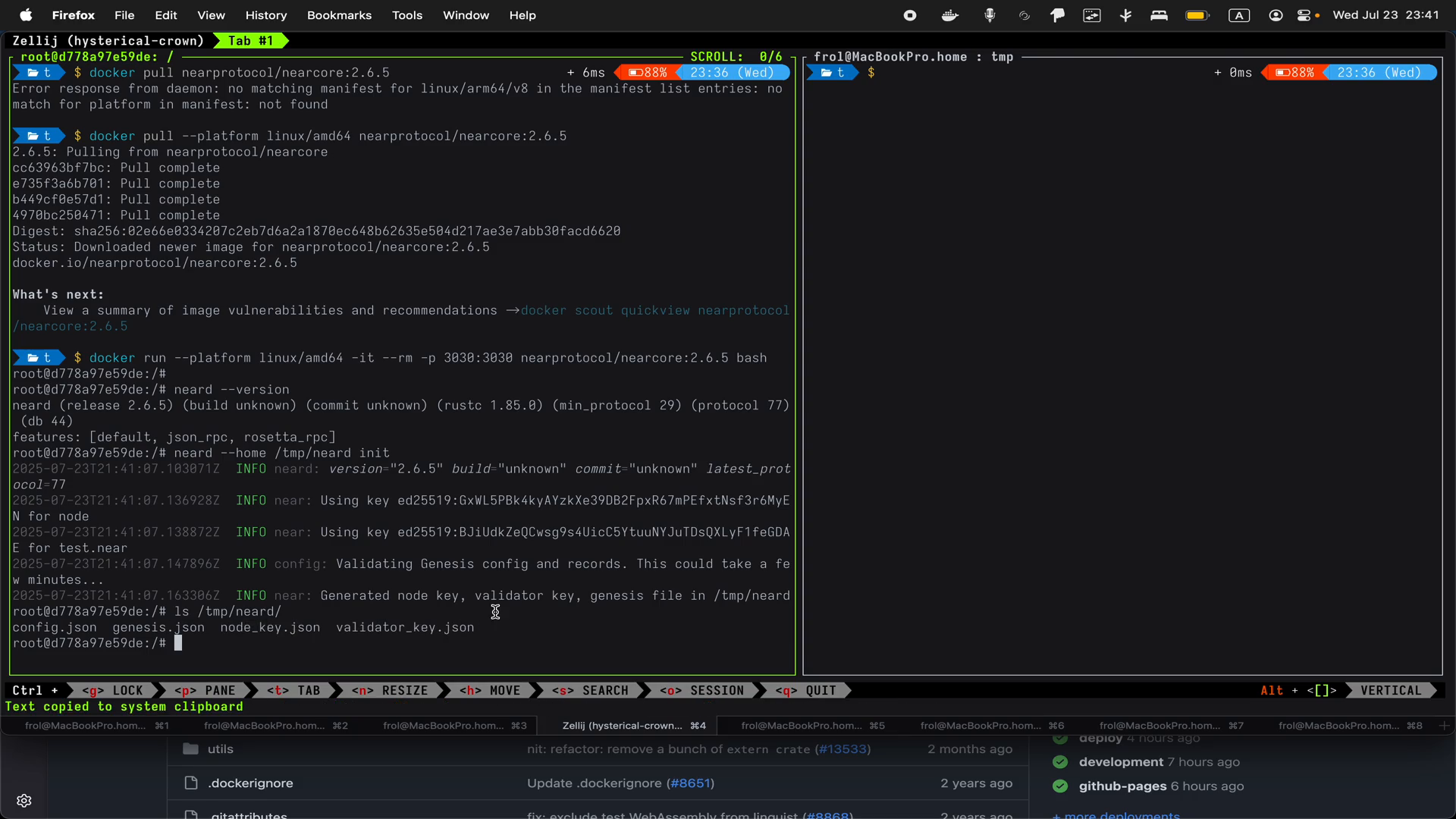Click the user profile icon in the menu bar
Image resolution: width=1456 pixels, height=819 pixels.
click(x=1275, y=15)
